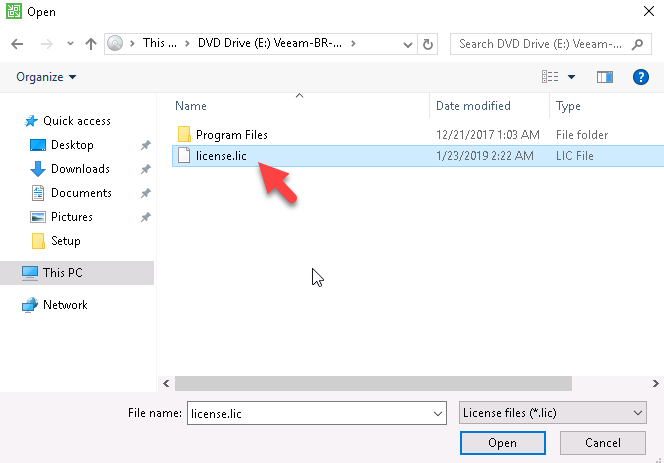664x463 pixels.
Task: Open the License files type dropdown
Action: pyautogui.click(x=552, y=412)
